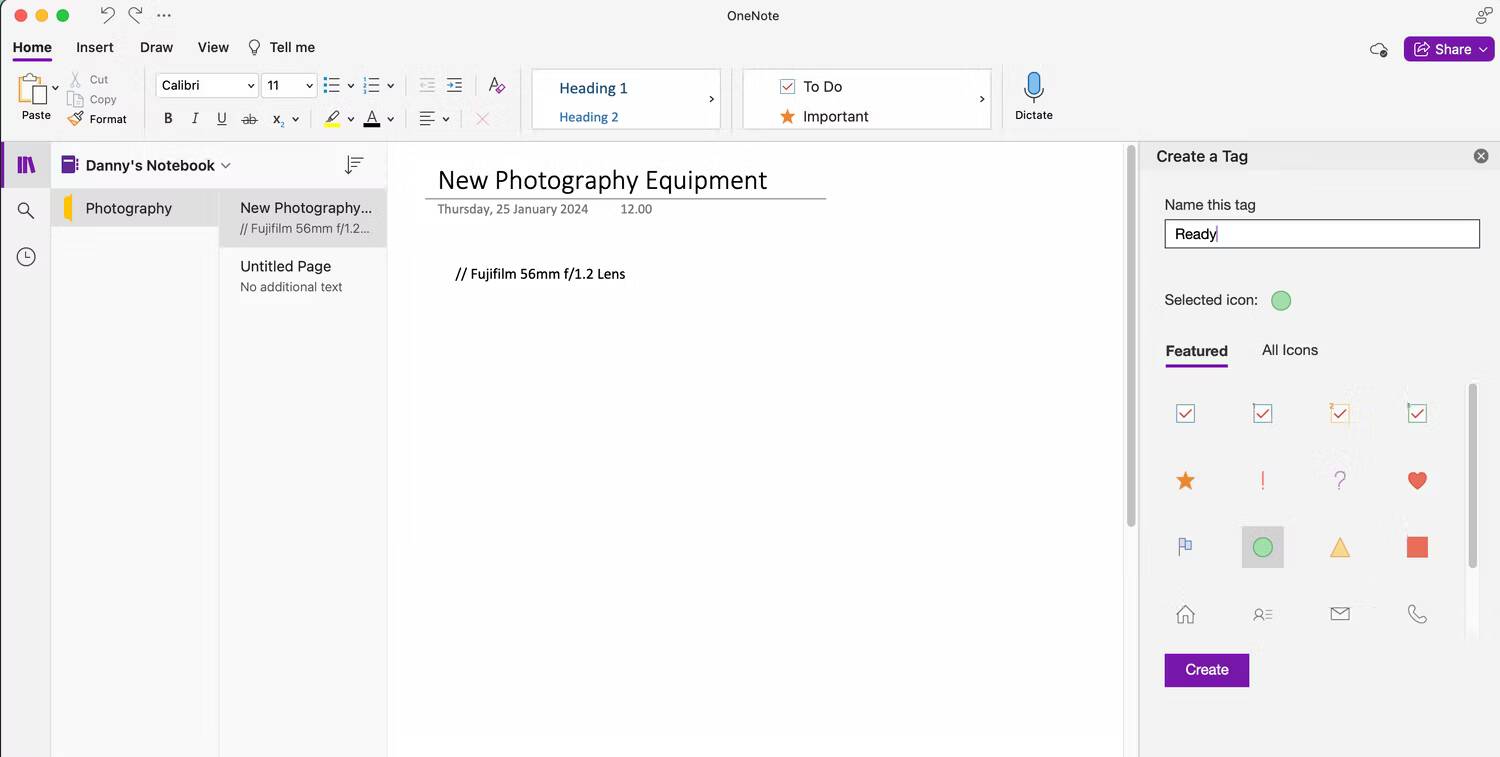The width and height of the screenshot is (1500, 757).
Task: Choose the star tag icon
Action: click(1185, 480)
